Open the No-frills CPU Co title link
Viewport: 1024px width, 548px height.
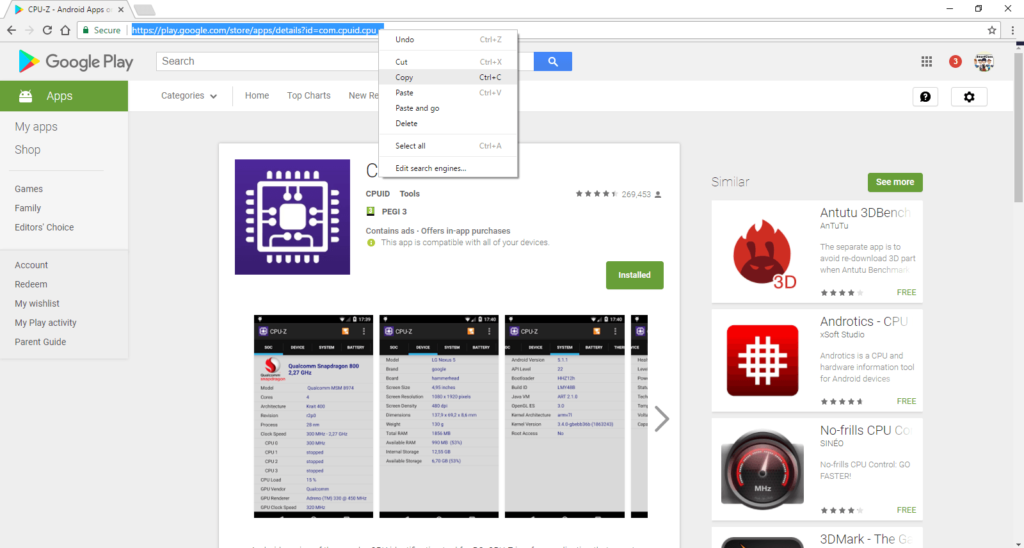[865, 430]
